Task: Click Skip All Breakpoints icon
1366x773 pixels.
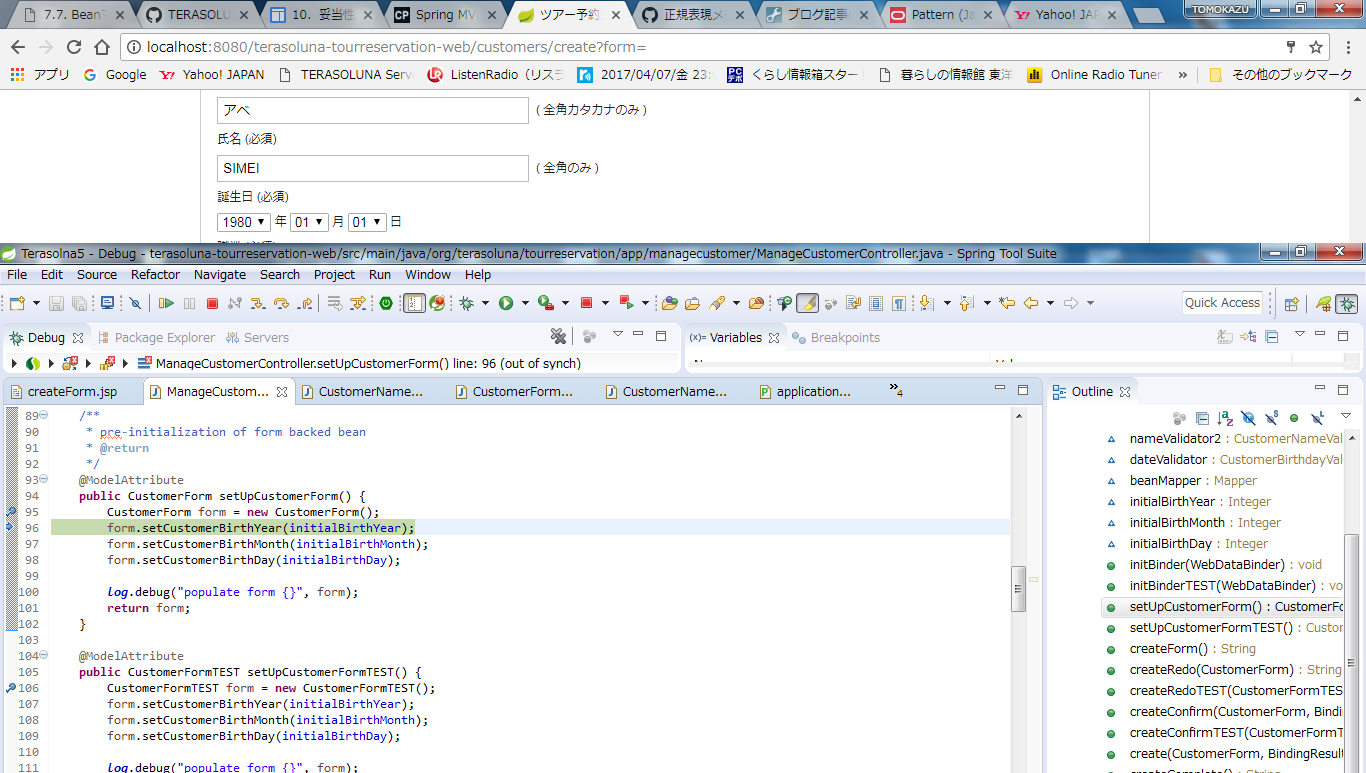Action: (135, 303)
